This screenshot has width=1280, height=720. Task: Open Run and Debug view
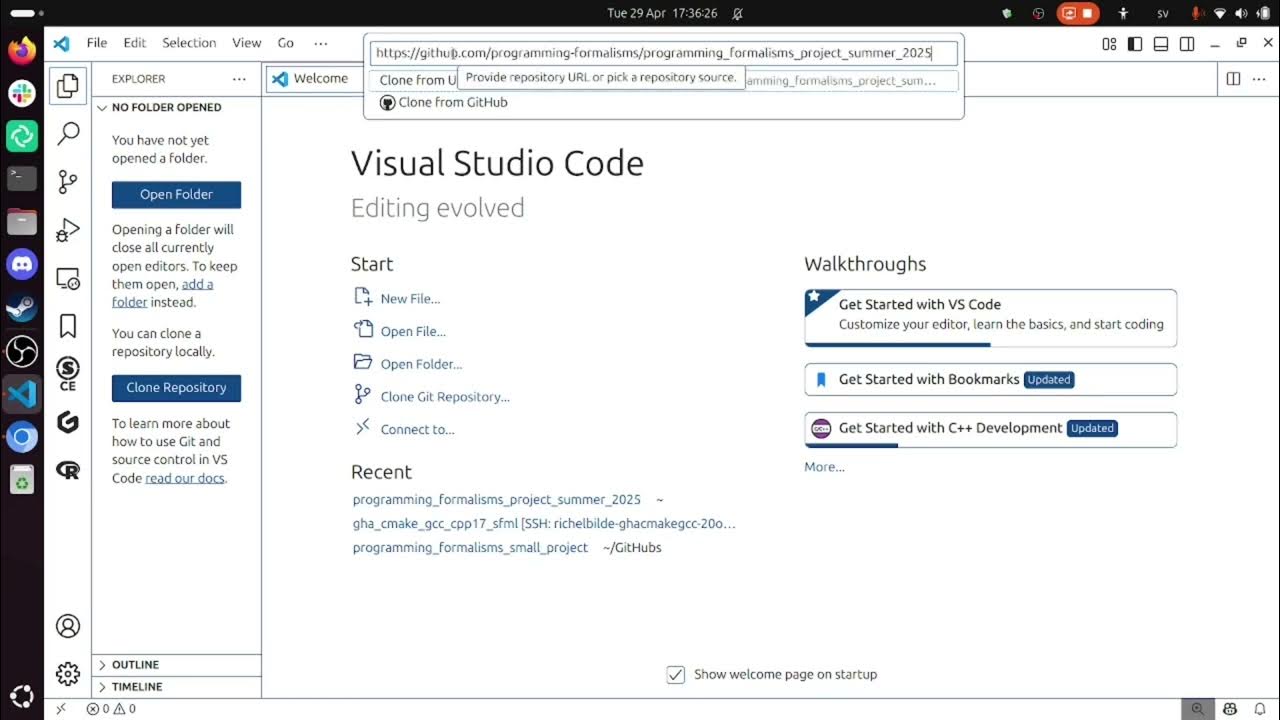(68, 230)
